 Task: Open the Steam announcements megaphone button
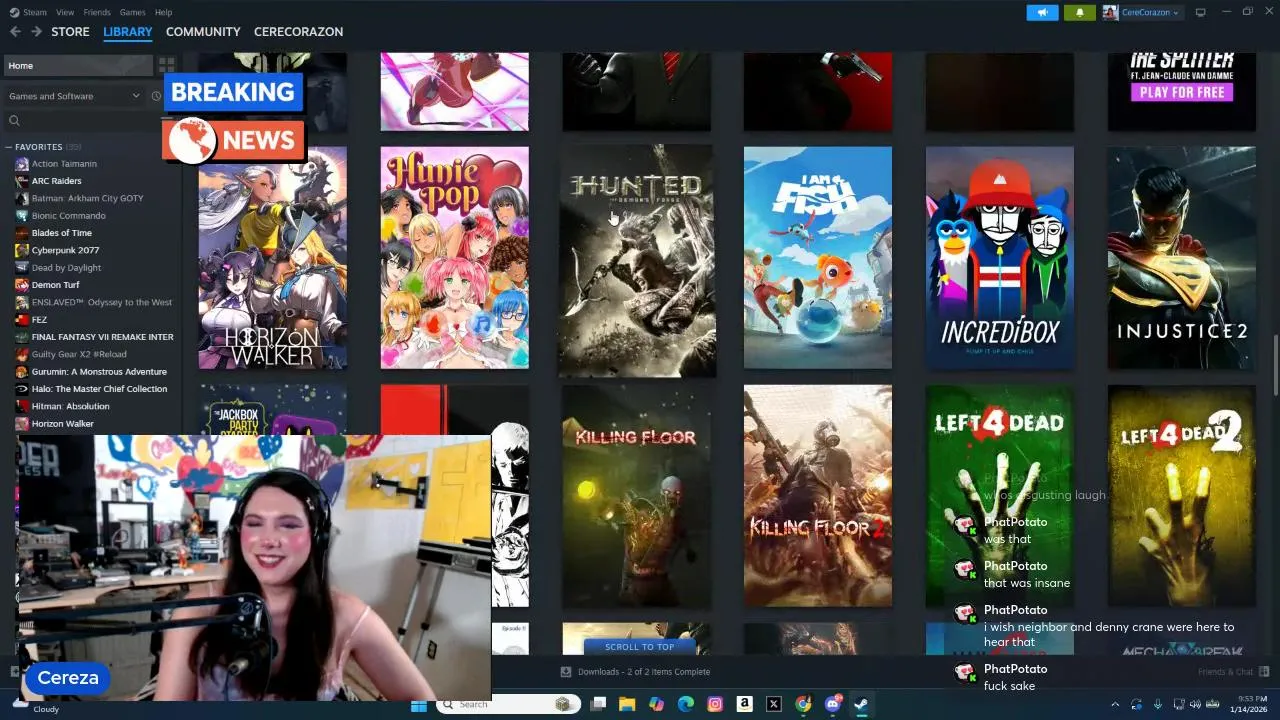click(x=1042, y=13)
